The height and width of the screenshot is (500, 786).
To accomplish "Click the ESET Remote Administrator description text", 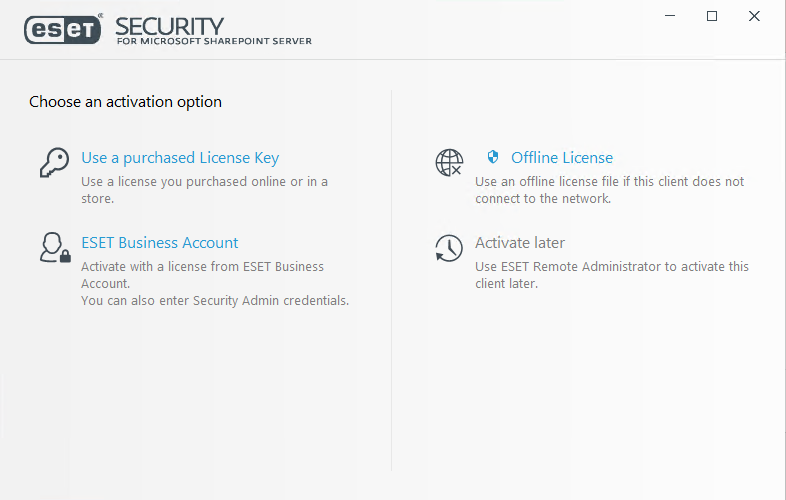I will click(611, 275).
